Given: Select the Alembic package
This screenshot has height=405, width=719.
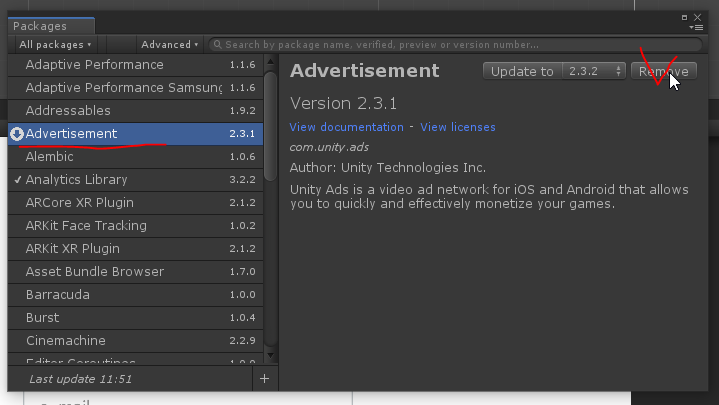Looking at the screenshot, I should (x=135, y=156).
